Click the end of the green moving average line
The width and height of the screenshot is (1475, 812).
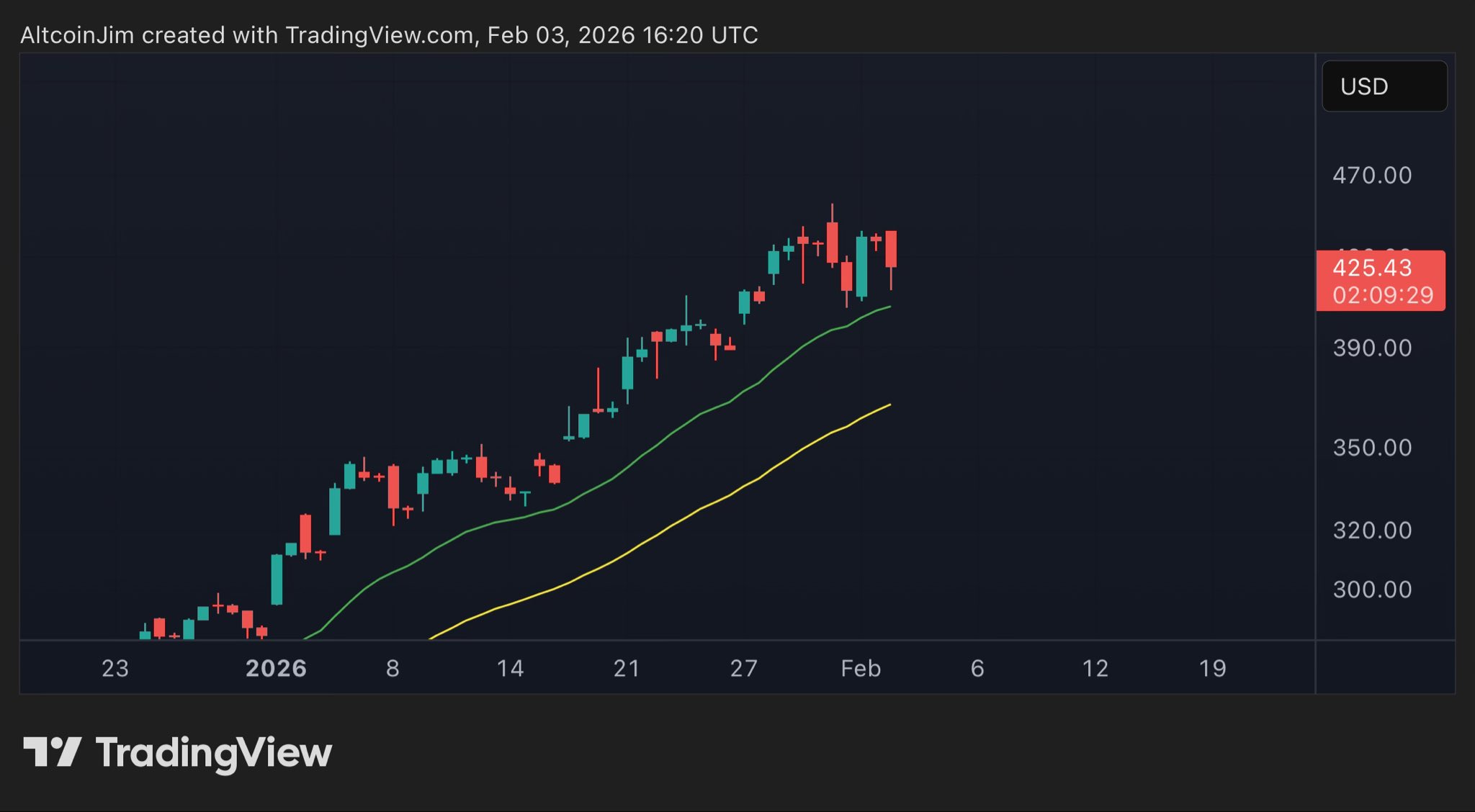889,307
